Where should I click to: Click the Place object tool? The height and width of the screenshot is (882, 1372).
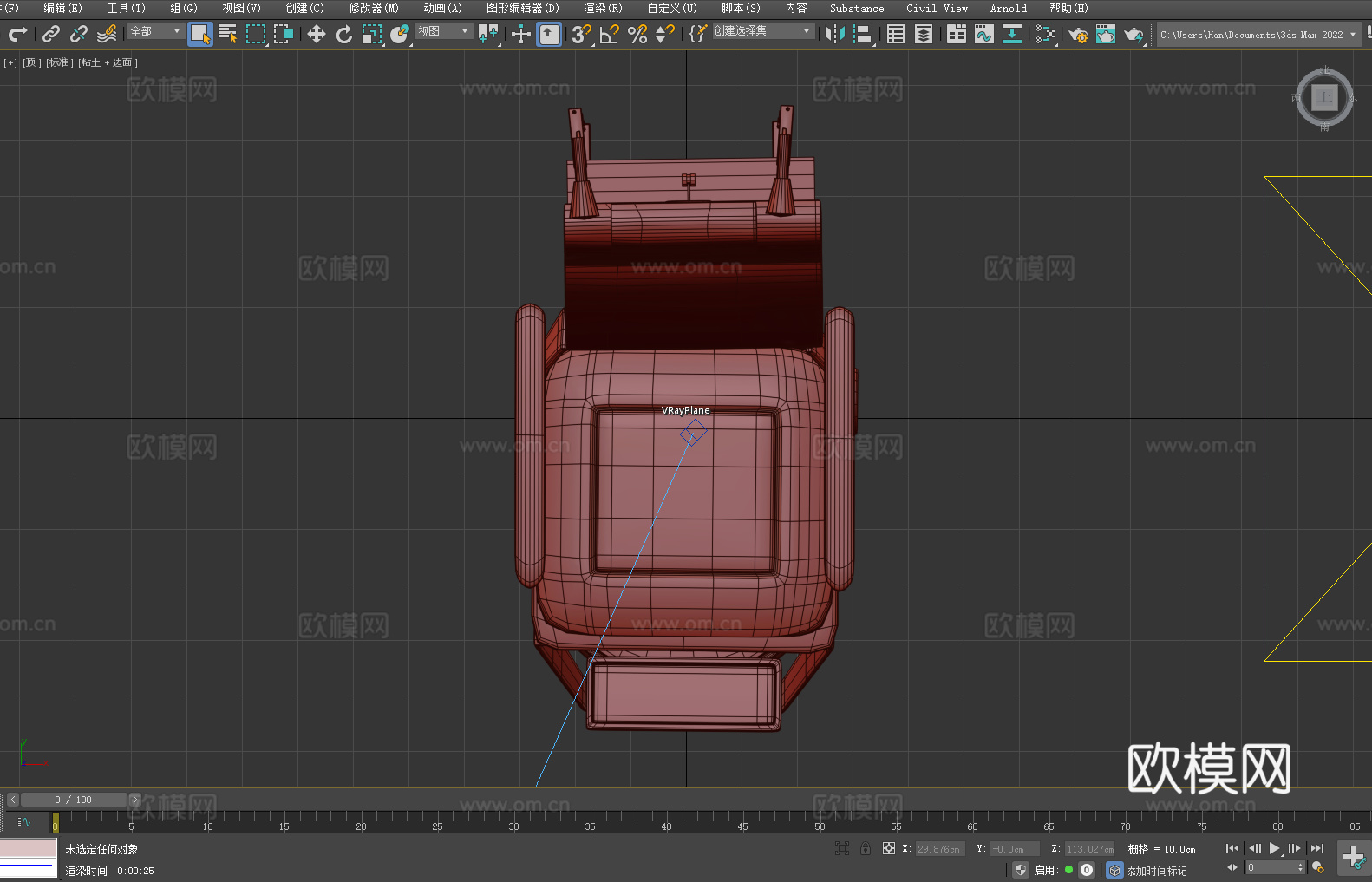click(400, 34)
